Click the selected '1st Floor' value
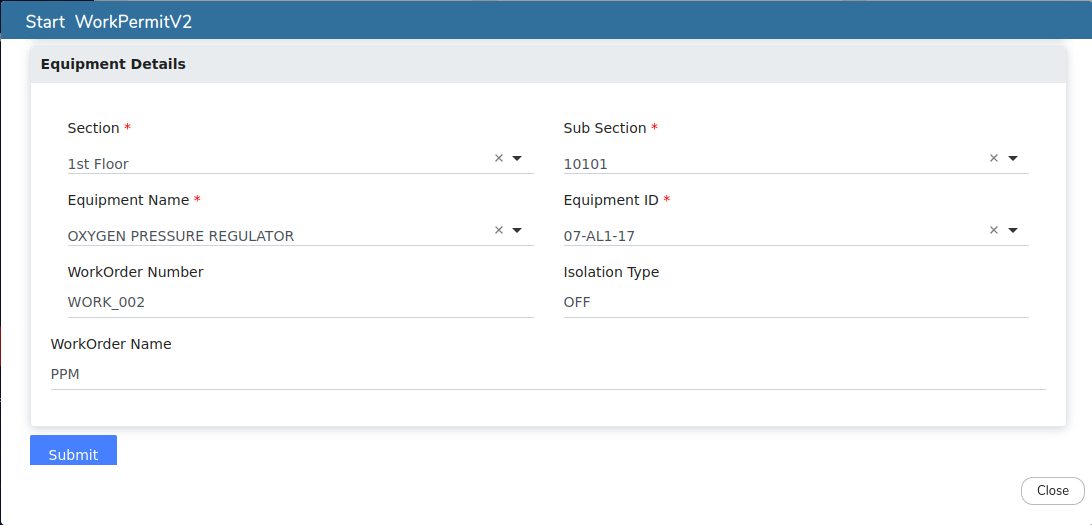Screen dimensions: 1092x525 coord(98,164)
